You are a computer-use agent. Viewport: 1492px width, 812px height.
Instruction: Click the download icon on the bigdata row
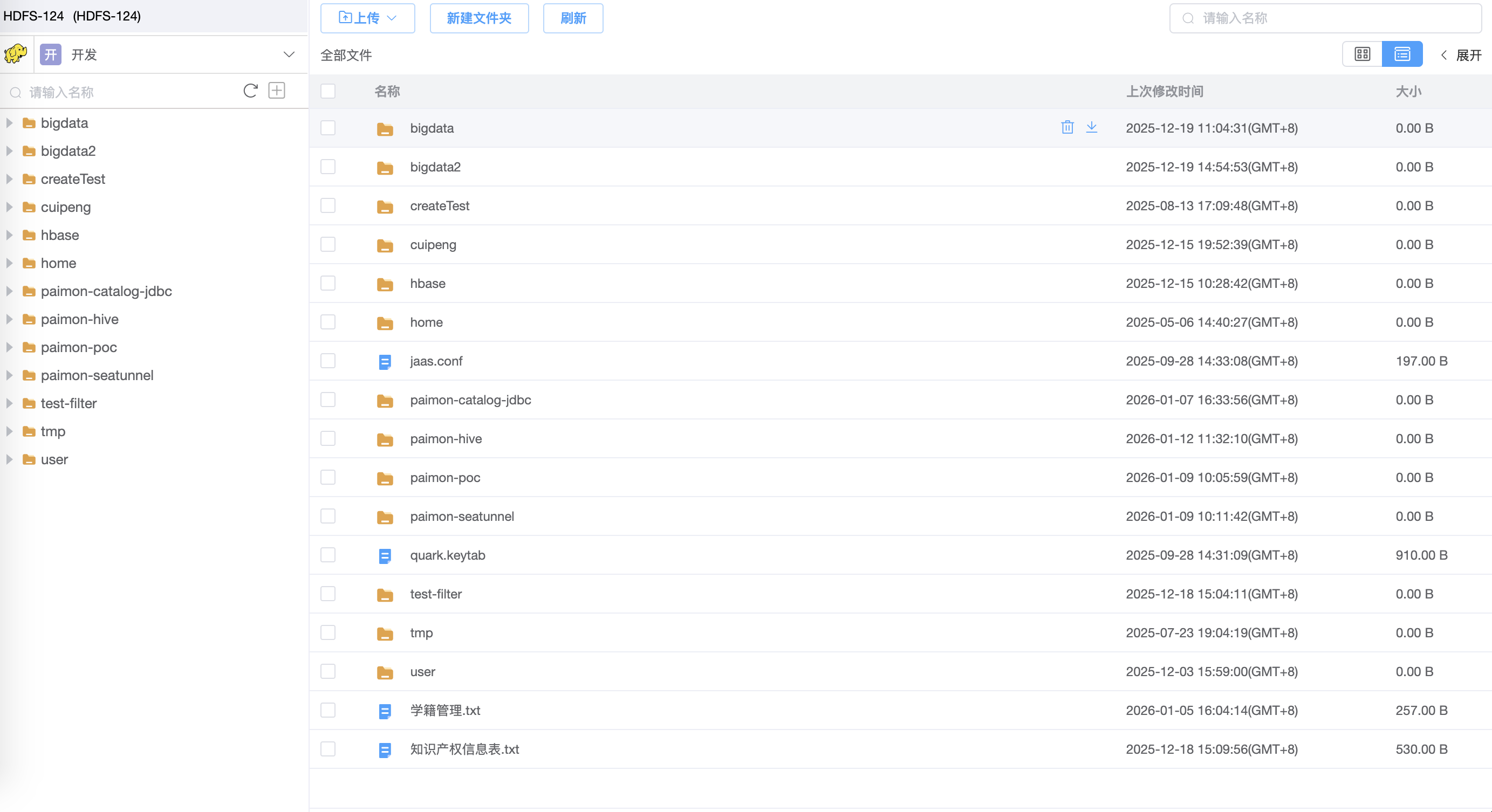pos(1092,127)
